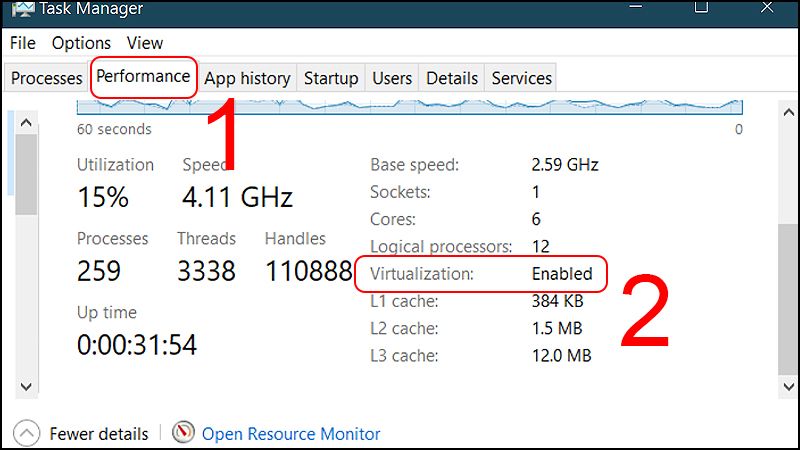This screenshot has height=450, width=800.
Task: View the Services tab
Action: 522,78
